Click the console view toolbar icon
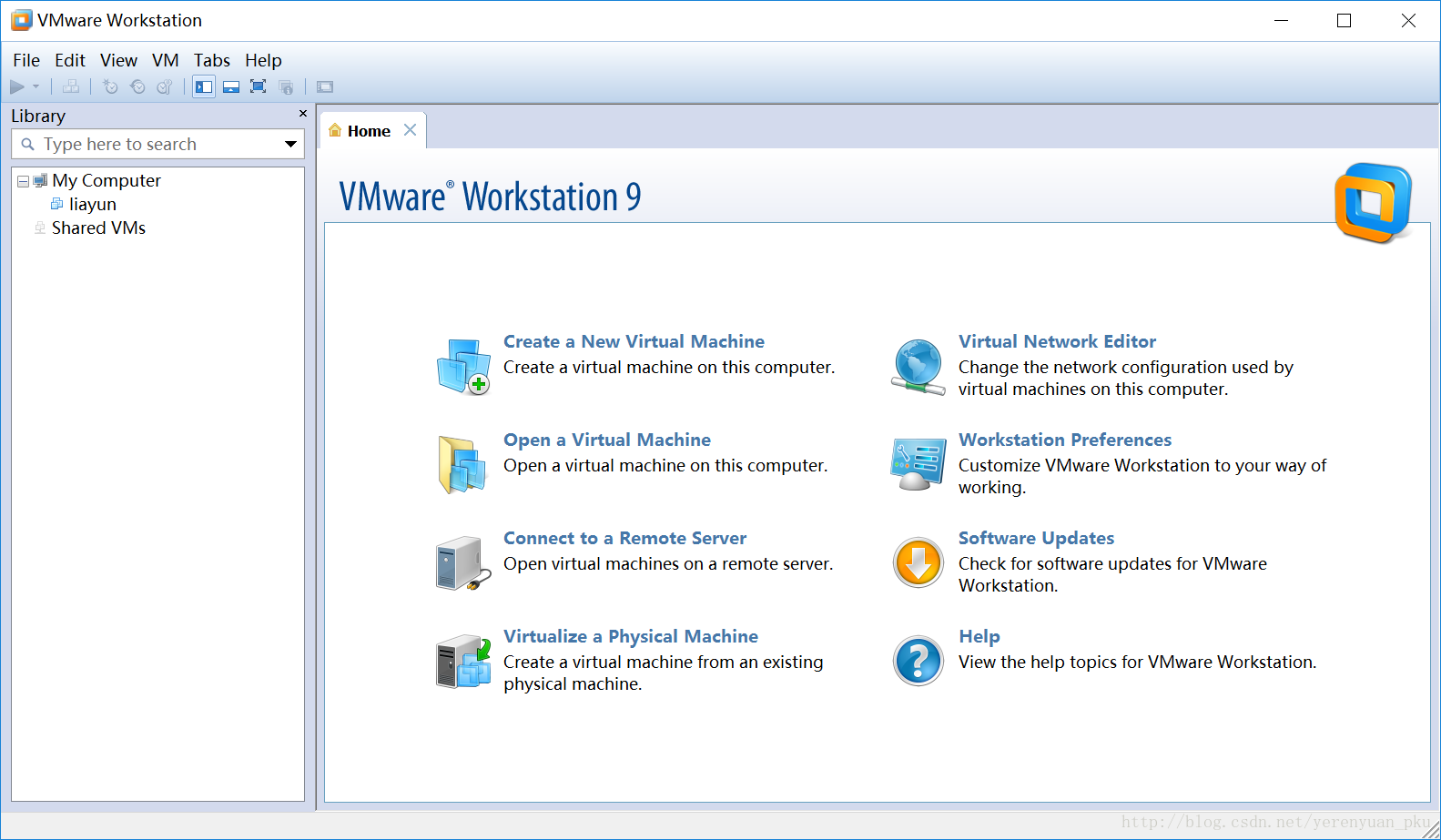 coord(325,86)
